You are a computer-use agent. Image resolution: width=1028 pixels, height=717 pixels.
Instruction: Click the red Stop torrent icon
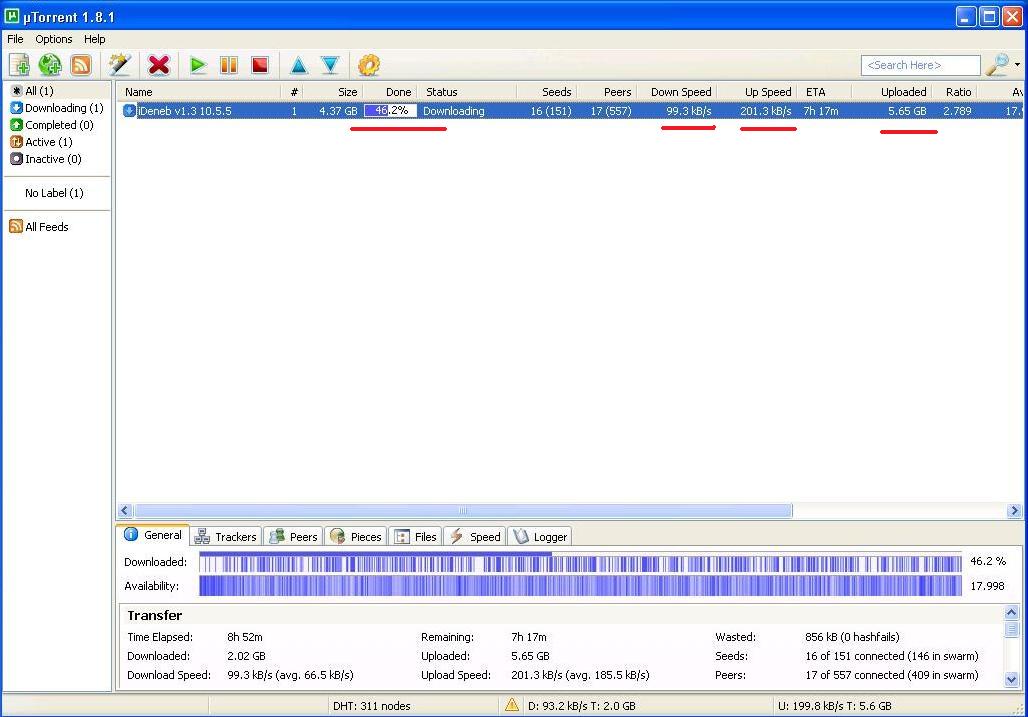pyautogui.click(x=260, y=65)
